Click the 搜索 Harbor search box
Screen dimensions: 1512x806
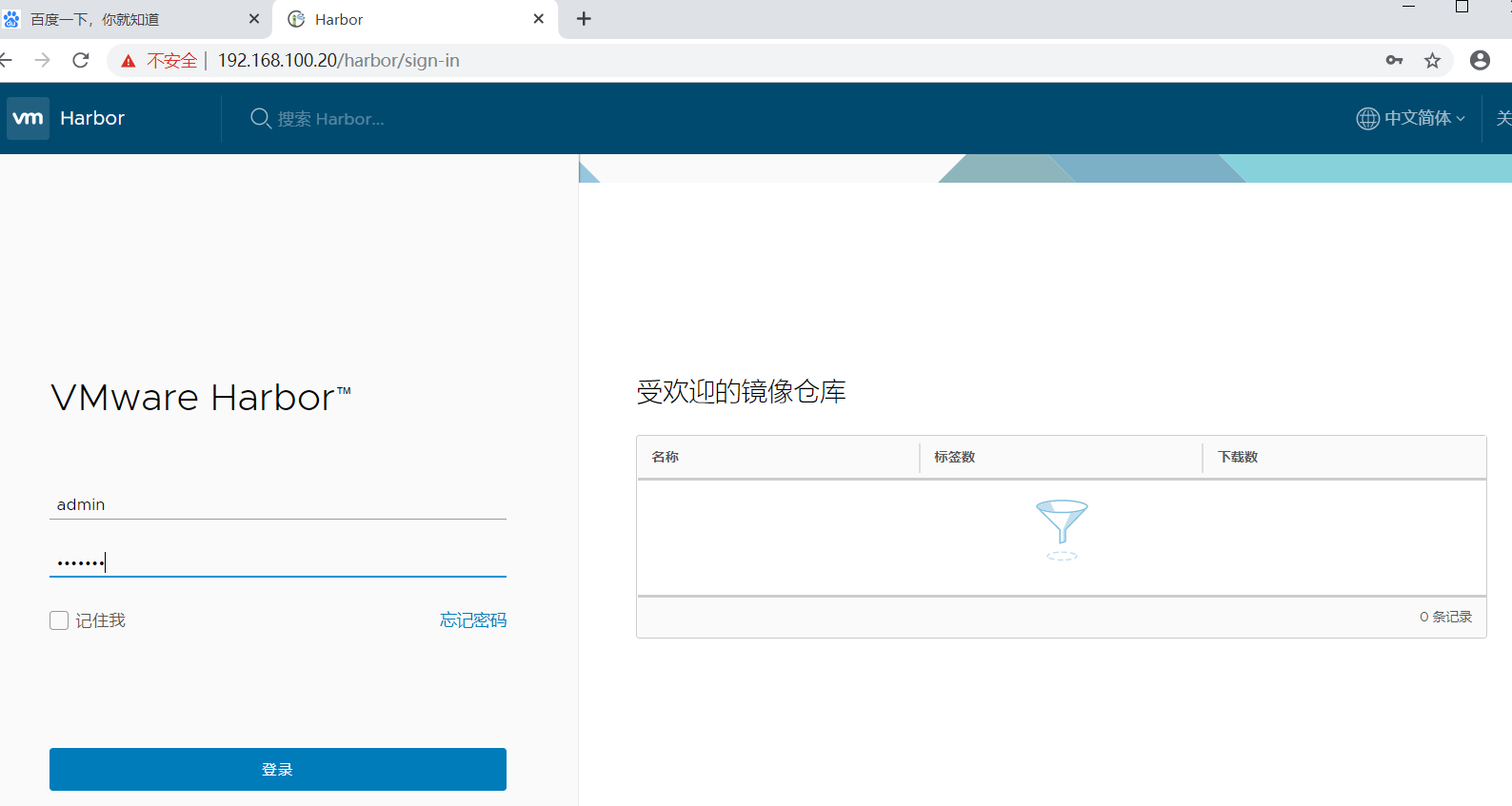click(x=330, y=119)
